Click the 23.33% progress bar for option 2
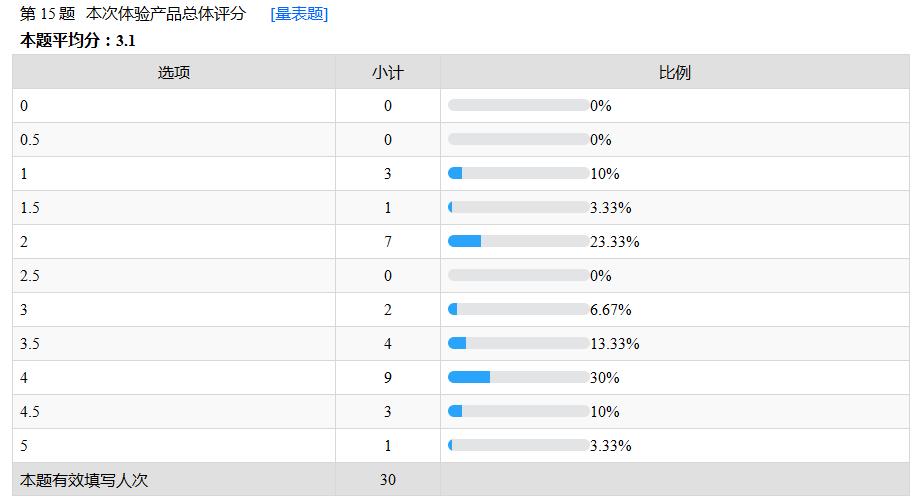 click(518, 241)
